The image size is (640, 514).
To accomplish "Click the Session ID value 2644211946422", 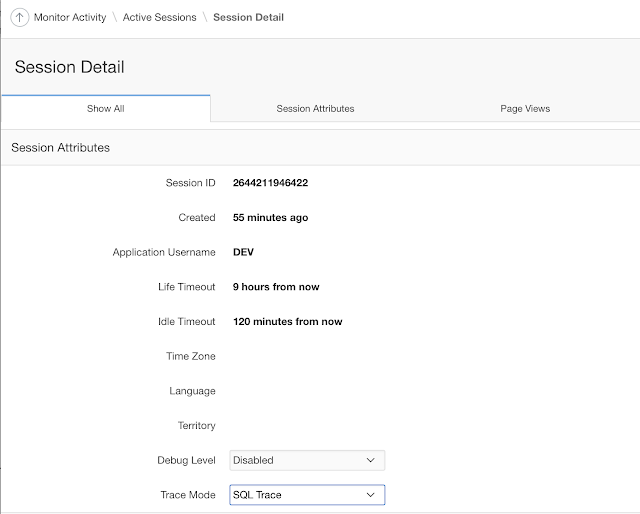I will coord(270,183).
